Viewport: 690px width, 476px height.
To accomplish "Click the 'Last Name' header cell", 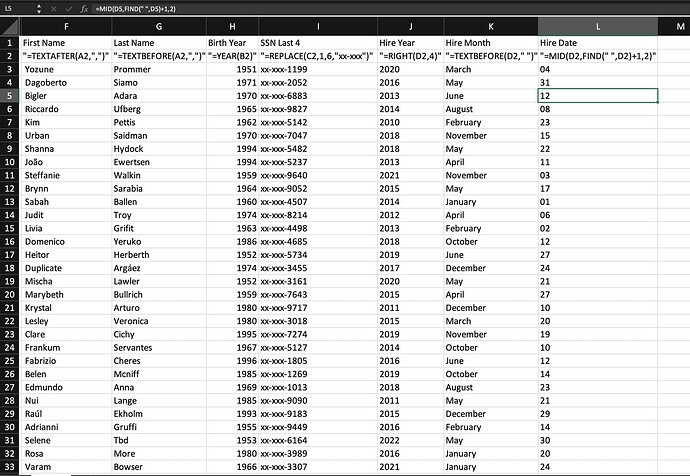I will [x=159, y=43].
